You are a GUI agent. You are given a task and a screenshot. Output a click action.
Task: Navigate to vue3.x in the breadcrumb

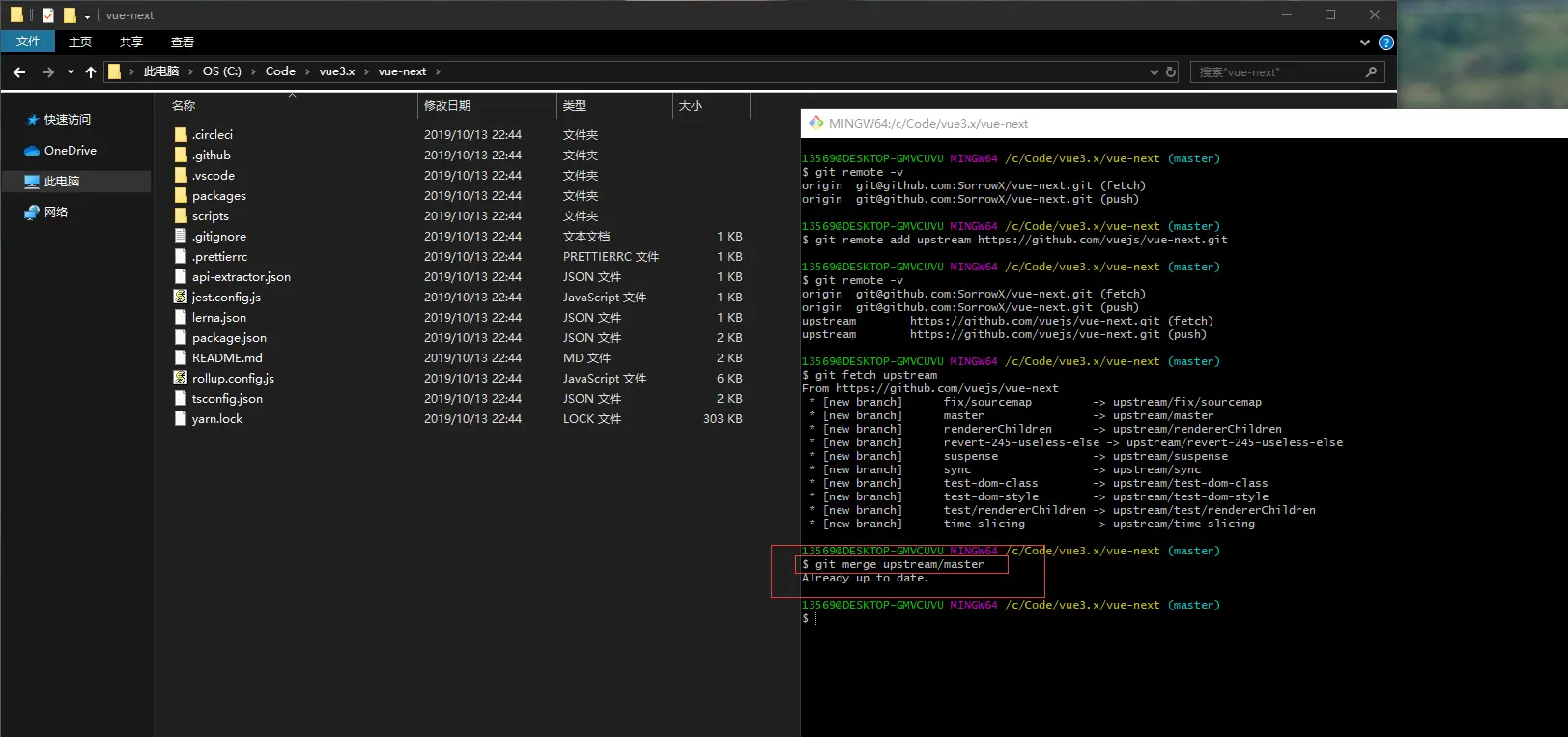coord(337,71)
